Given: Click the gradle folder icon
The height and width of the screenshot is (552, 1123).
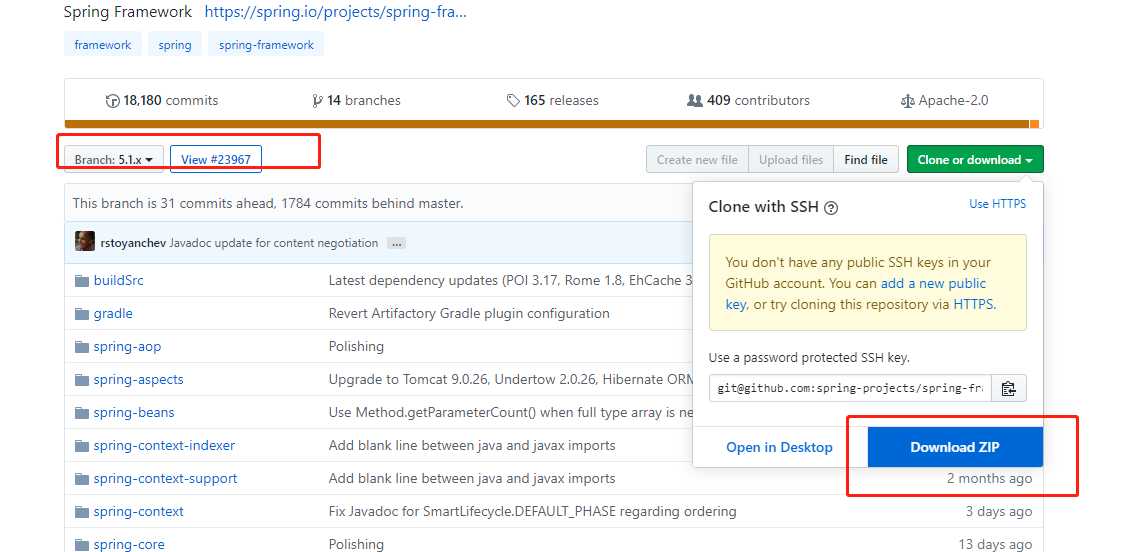Looking at the screenshot, I should pos(82,314).
